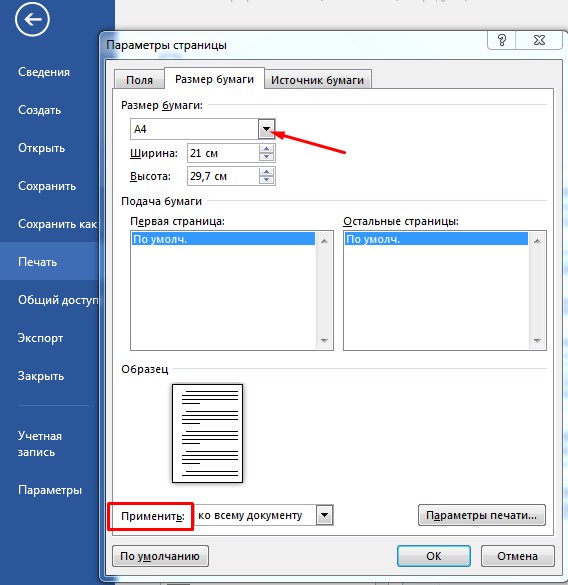
Task: Switch to the Поля tab
Action: (x=139, y=80)
